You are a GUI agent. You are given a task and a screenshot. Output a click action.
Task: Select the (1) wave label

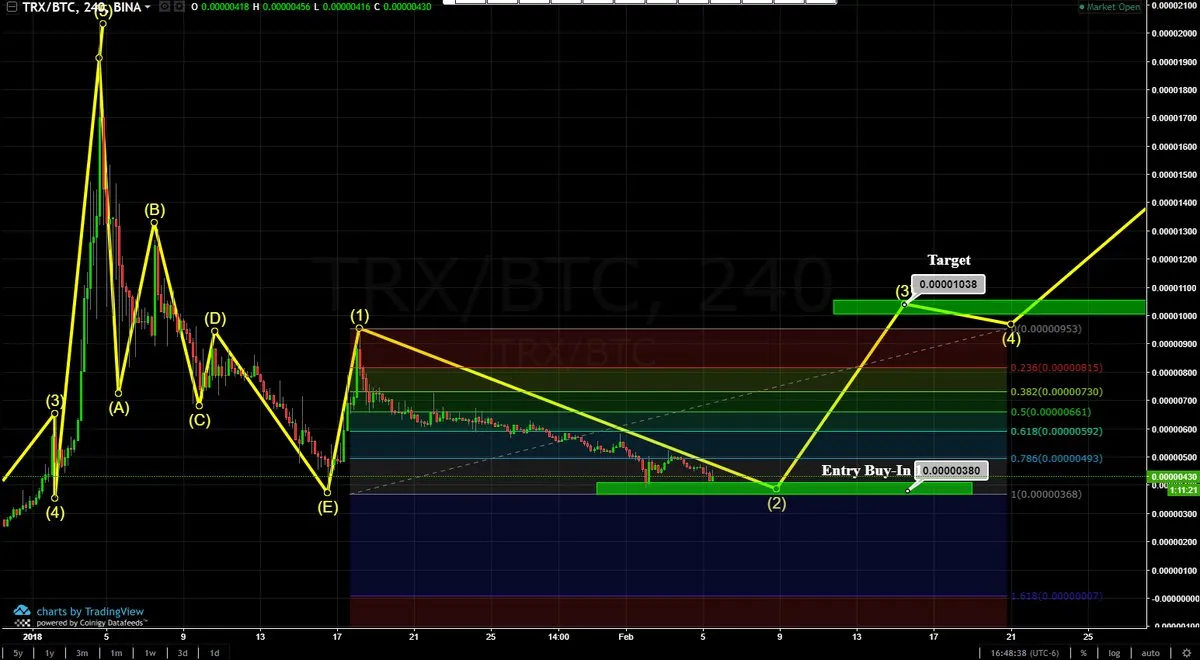[359, 316]
